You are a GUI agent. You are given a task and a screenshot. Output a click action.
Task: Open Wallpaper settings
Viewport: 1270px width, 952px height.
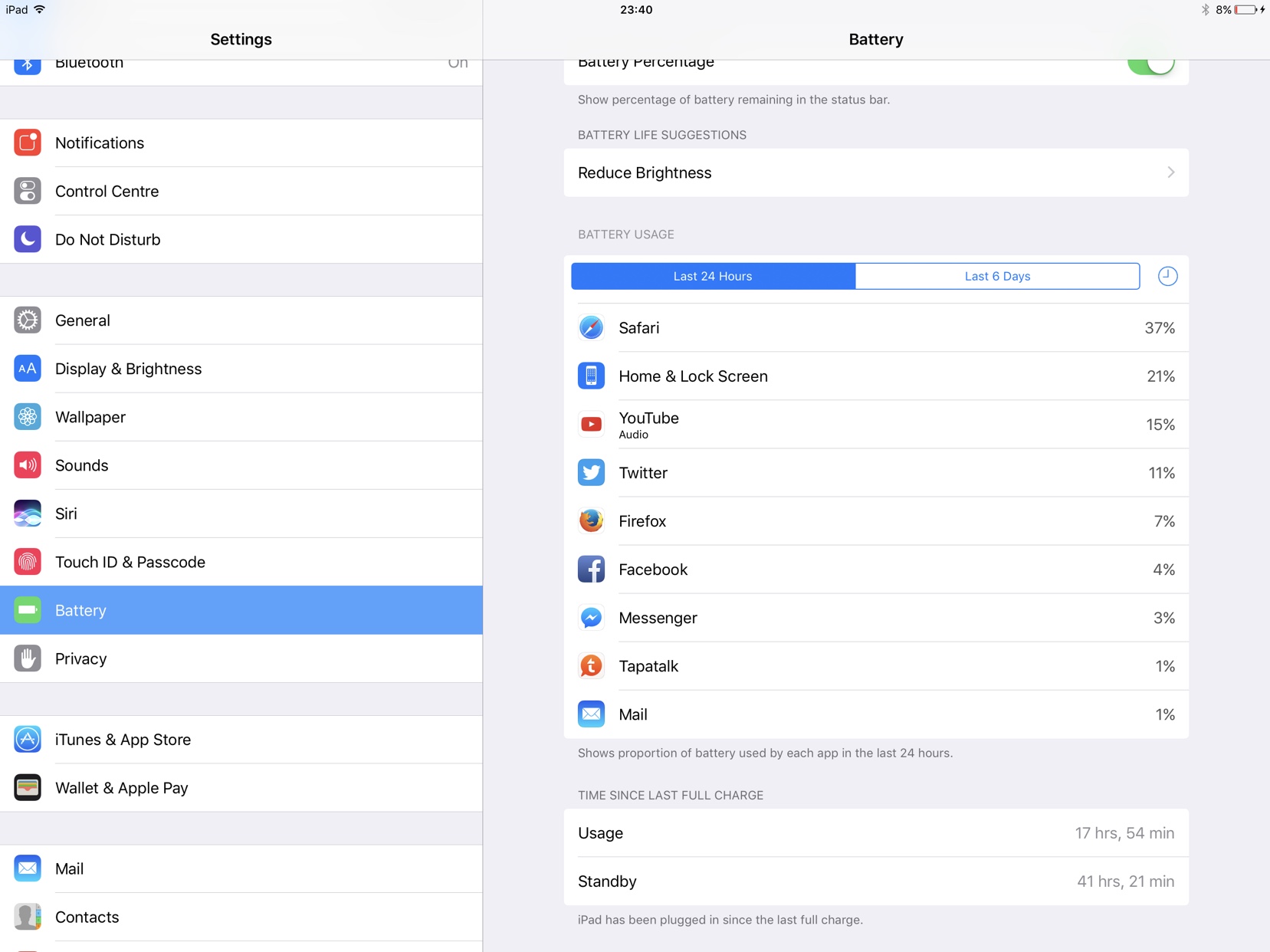pos(241,417)
